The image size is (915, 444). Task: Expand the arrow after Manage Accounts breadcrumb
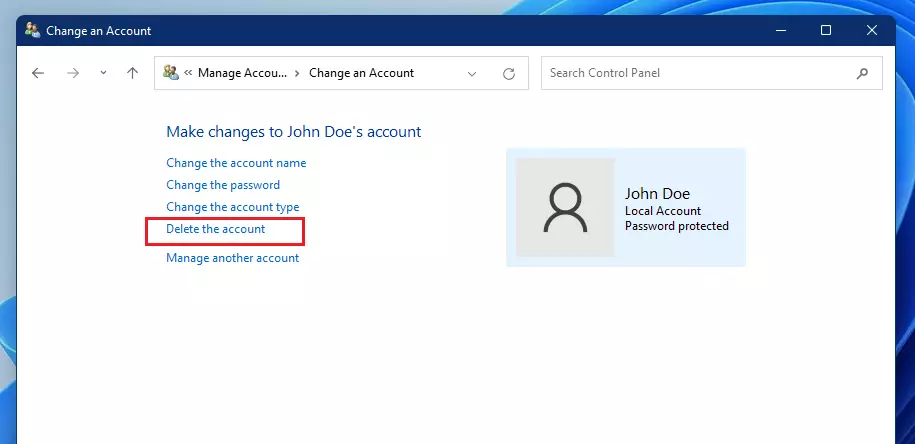297,73
